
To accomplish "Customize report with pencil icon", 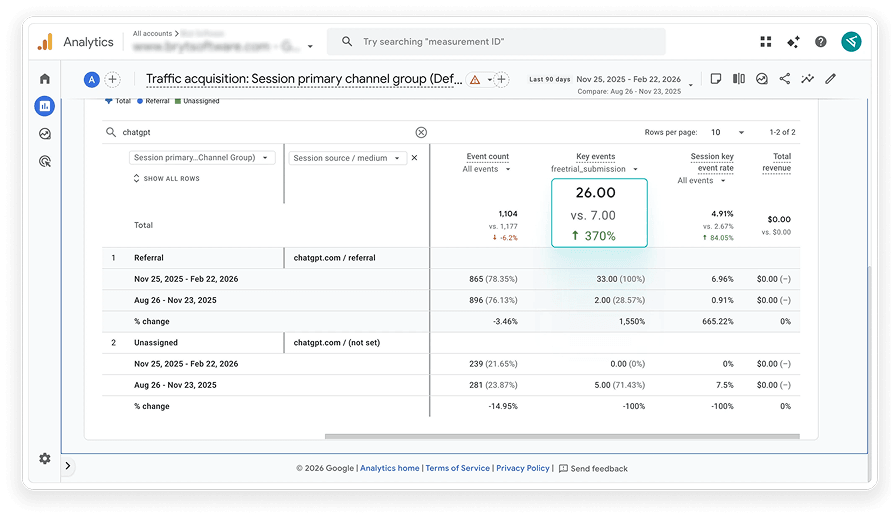I will click(x=831, y=78).
